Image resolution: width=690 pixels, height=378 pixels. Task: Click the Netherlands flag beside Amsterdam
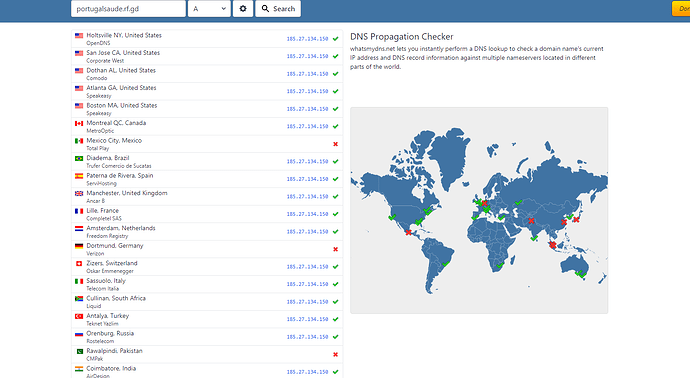(79, 228)
